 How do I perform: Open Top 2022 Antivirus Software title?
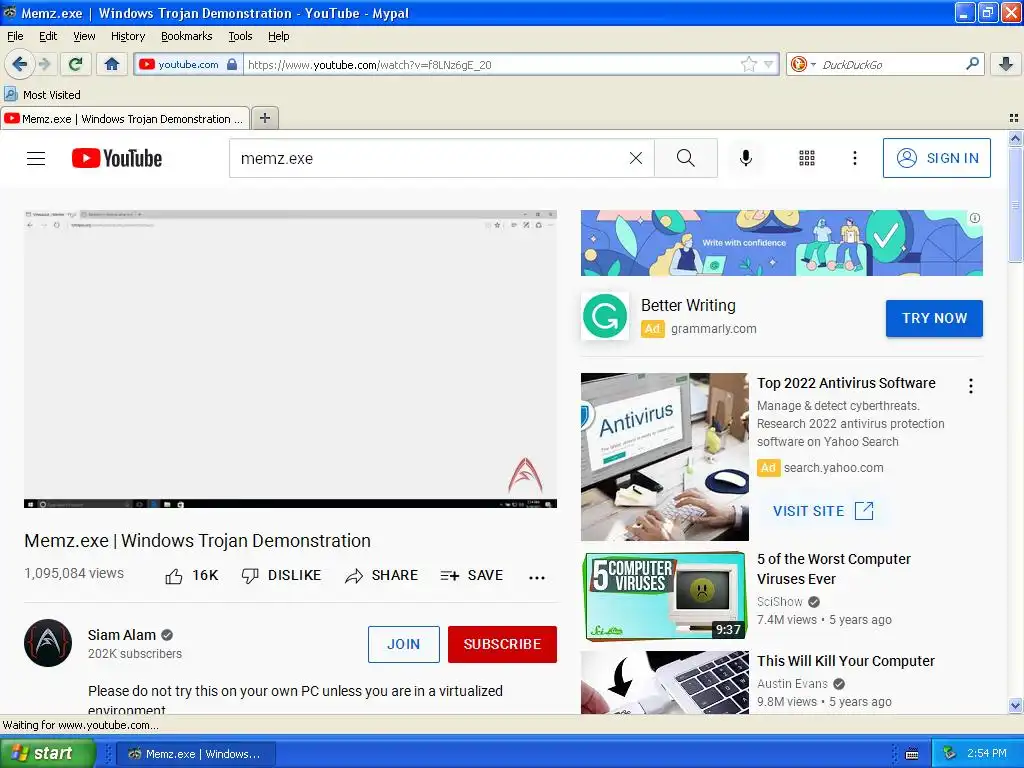pyautogui.click(x=846, y=383)
